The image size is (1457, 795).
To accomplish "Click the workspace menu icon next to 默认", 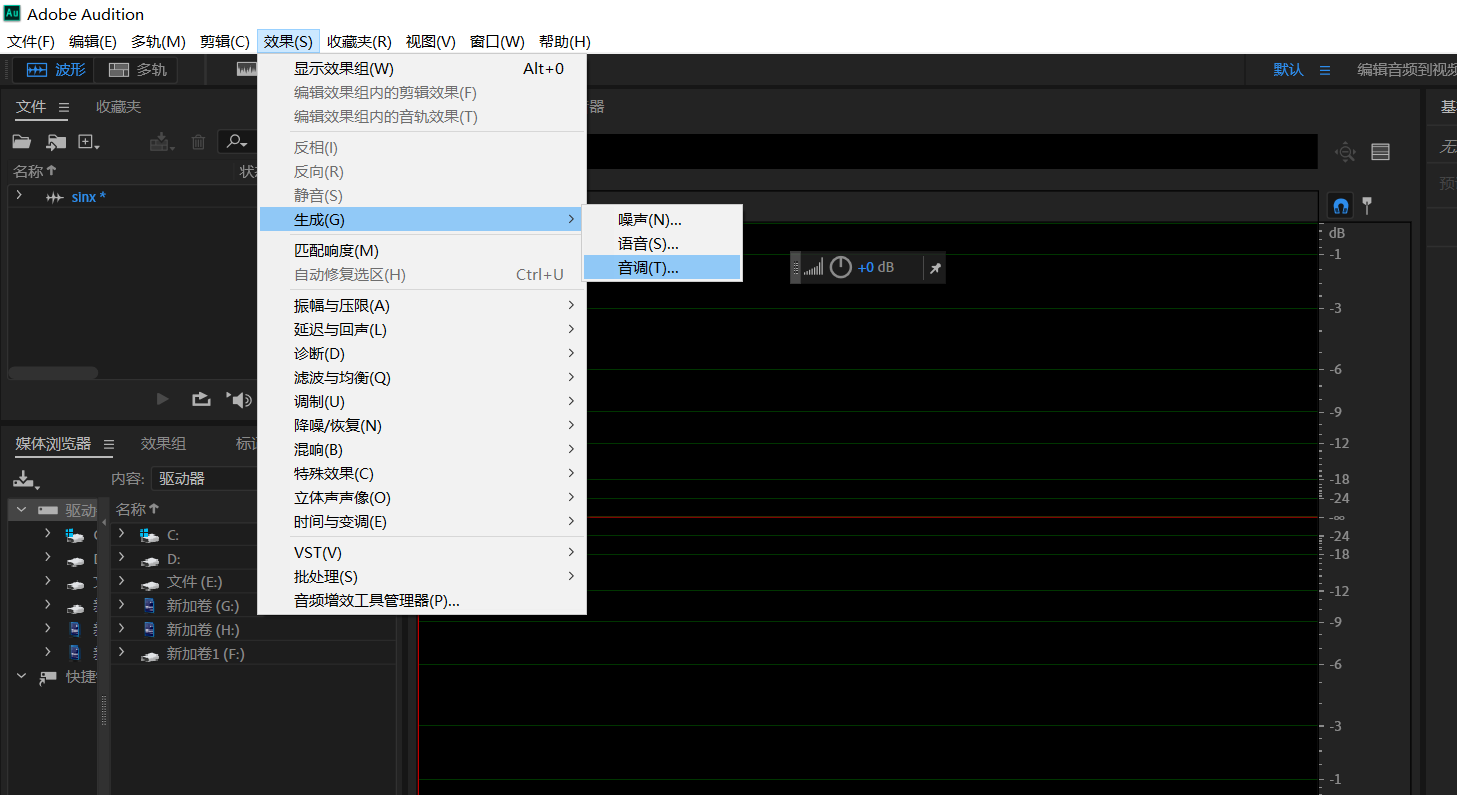I will (1325, 70).
